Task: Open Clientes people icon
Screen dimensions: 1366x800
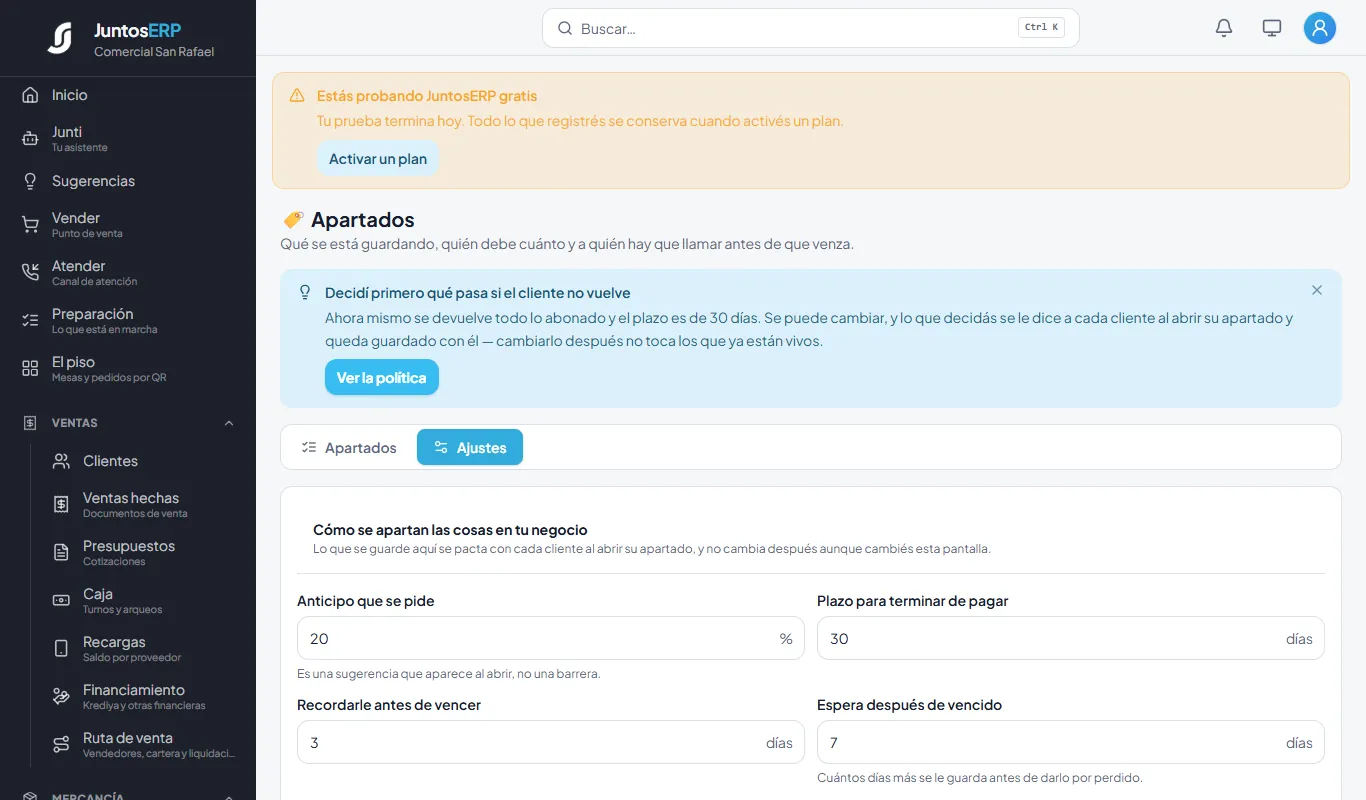Action: tap(61, 461)
